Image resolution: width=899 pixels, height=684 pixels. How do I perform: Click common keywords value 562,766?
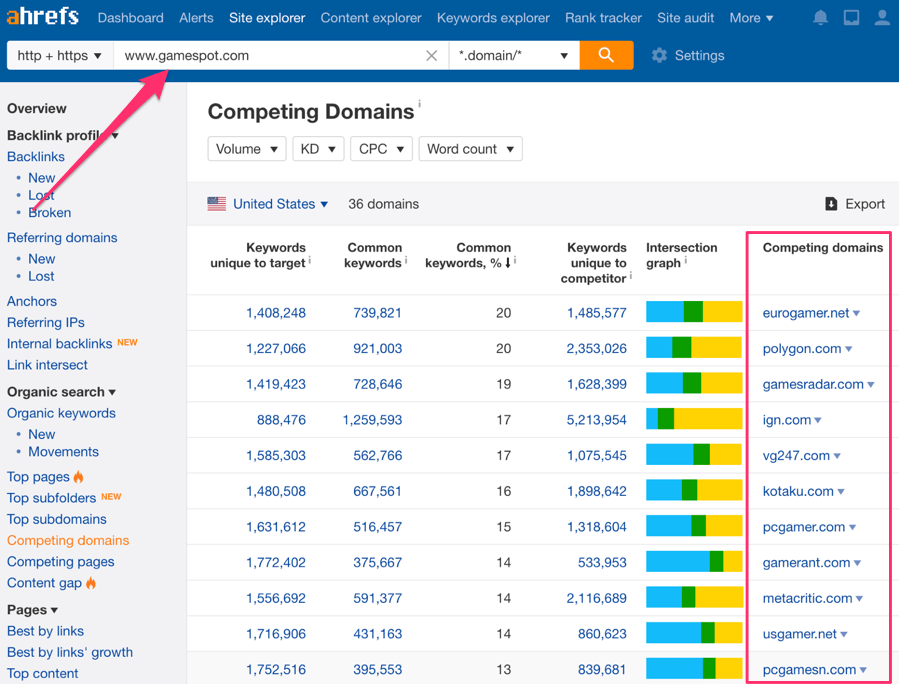tap(377, 455)
